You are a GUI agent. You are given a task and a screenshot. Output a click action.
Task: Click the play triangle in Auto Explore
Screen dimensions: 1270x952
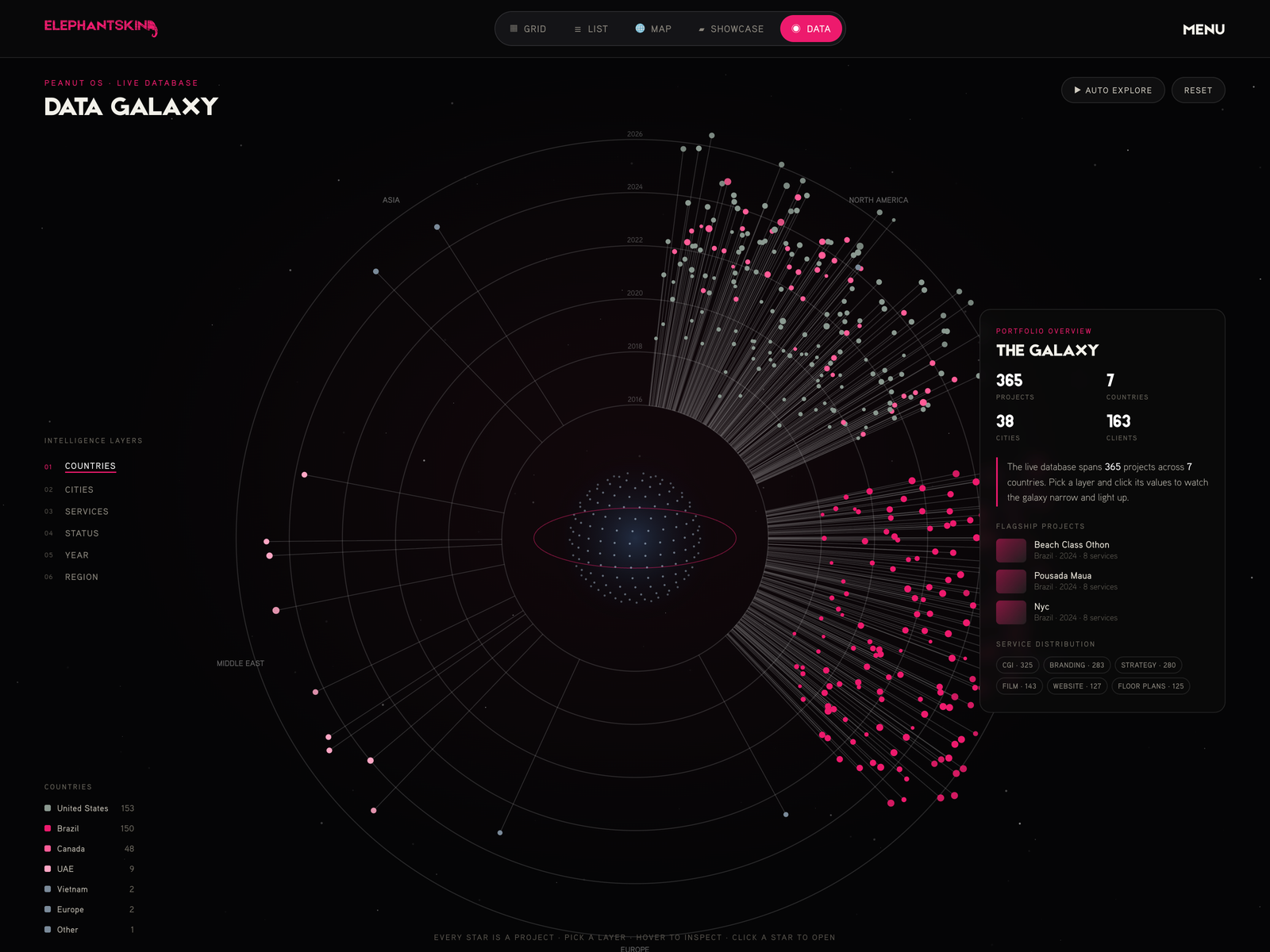[x=1077, y=90]
